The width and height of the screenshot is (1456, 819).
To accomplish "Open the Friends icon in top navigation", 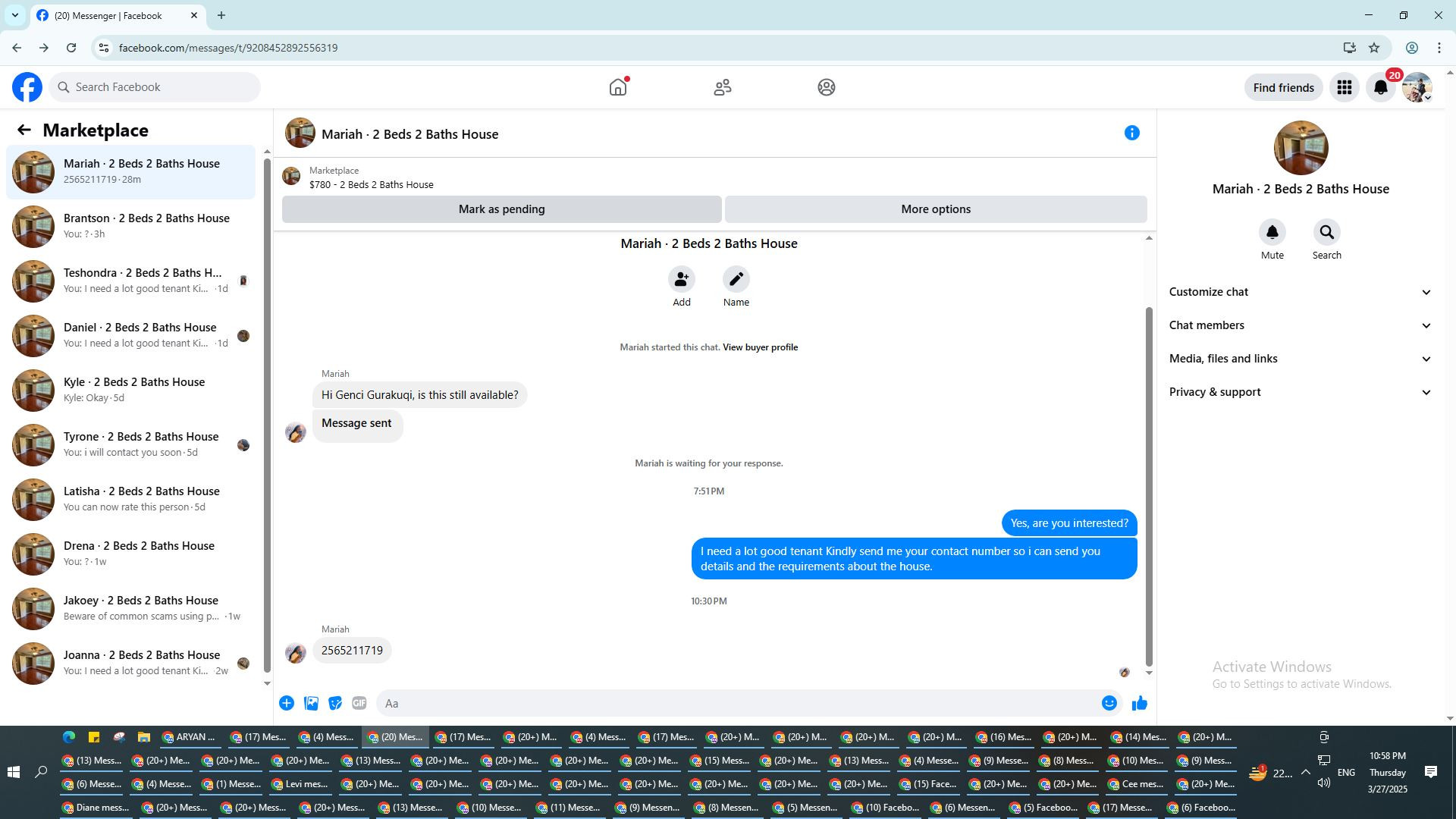I will click(x=723, y=87).
